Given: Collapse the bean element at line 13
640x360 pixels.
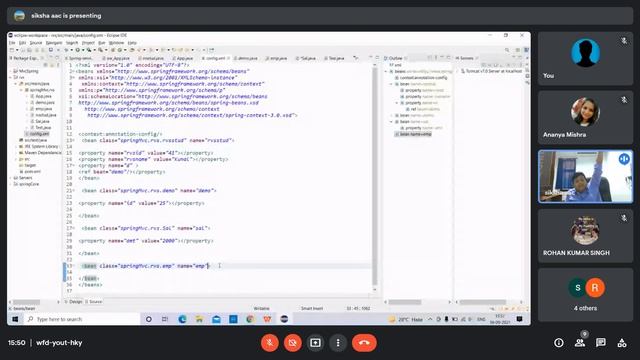Looking at the screenshot, I should pos(73,140).
